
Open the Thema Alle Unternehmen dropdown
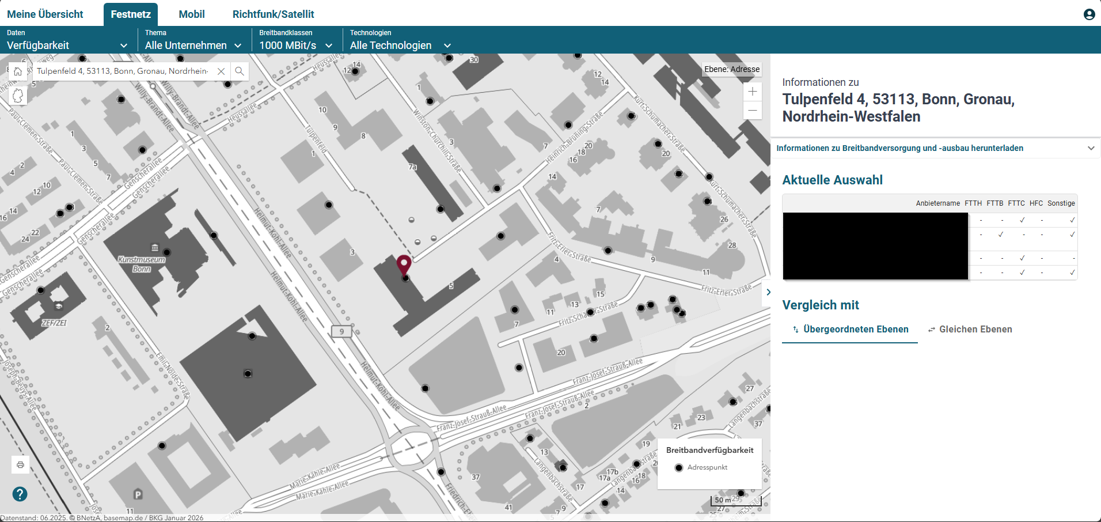pos(193,45)
